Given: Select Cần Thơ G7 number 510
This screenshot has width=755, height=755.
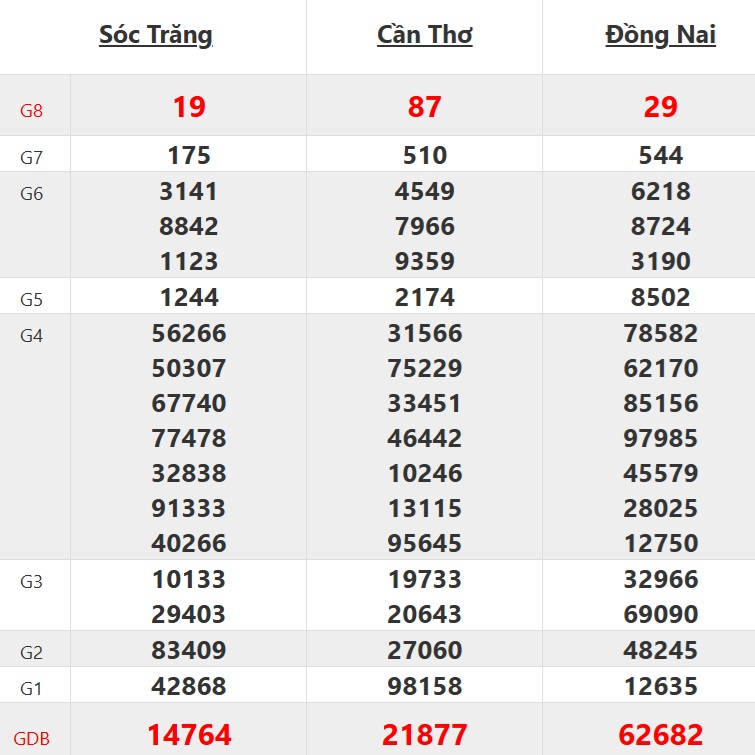Looking at the screenshot, I should pyautogui.click(x=425, y=155).
